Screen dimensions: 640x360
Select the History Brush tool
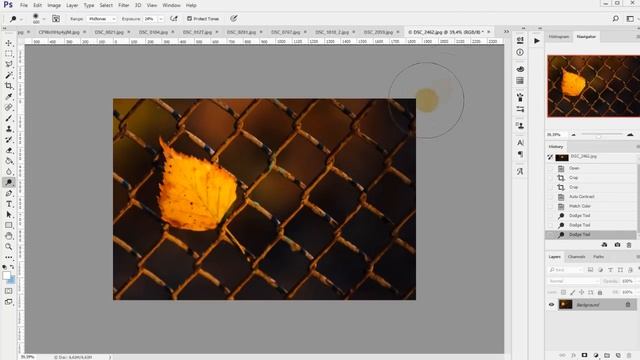click(9, 140)
